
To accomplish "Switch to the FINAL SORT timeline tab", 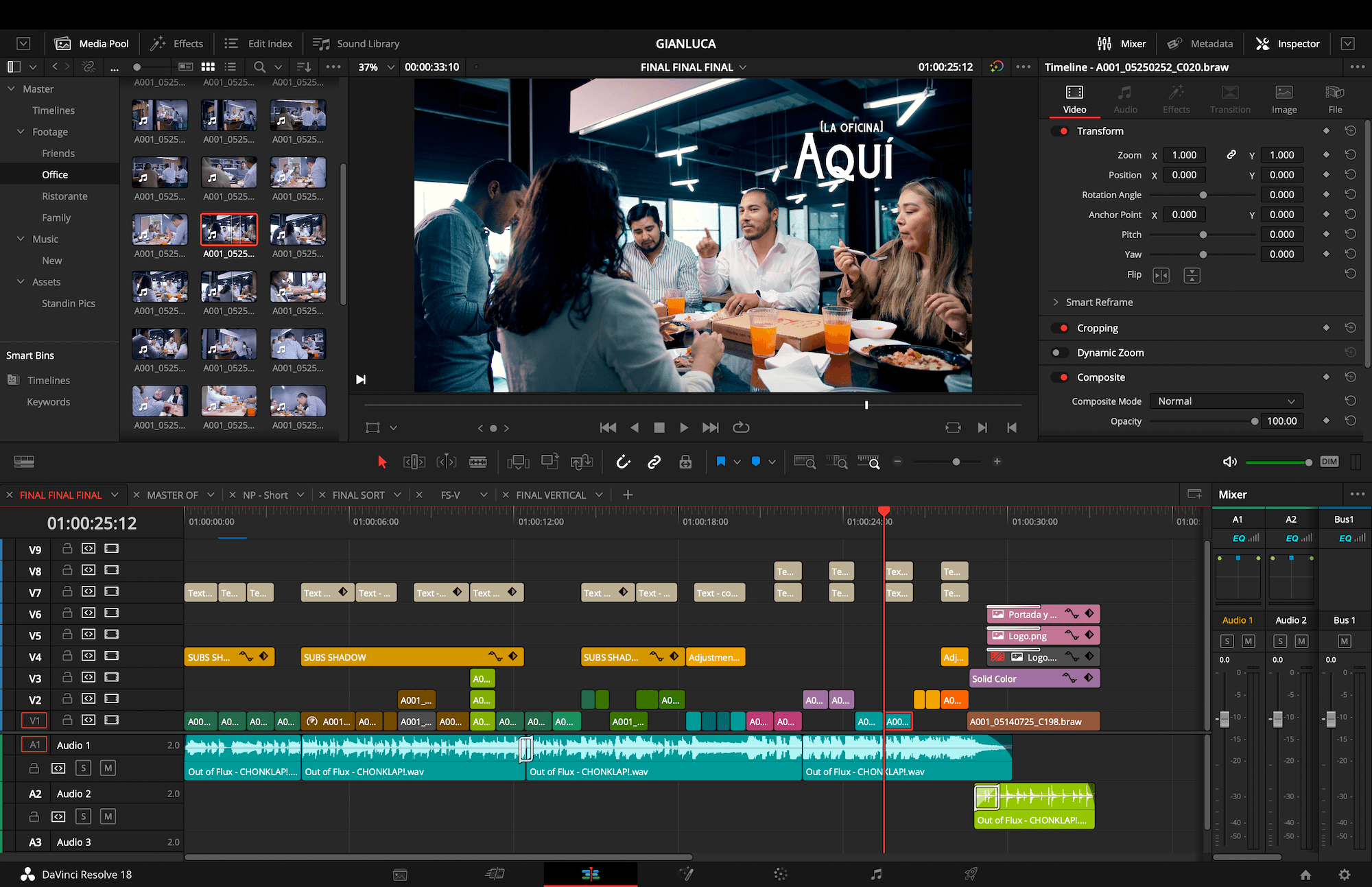I will tap(358, 495).
